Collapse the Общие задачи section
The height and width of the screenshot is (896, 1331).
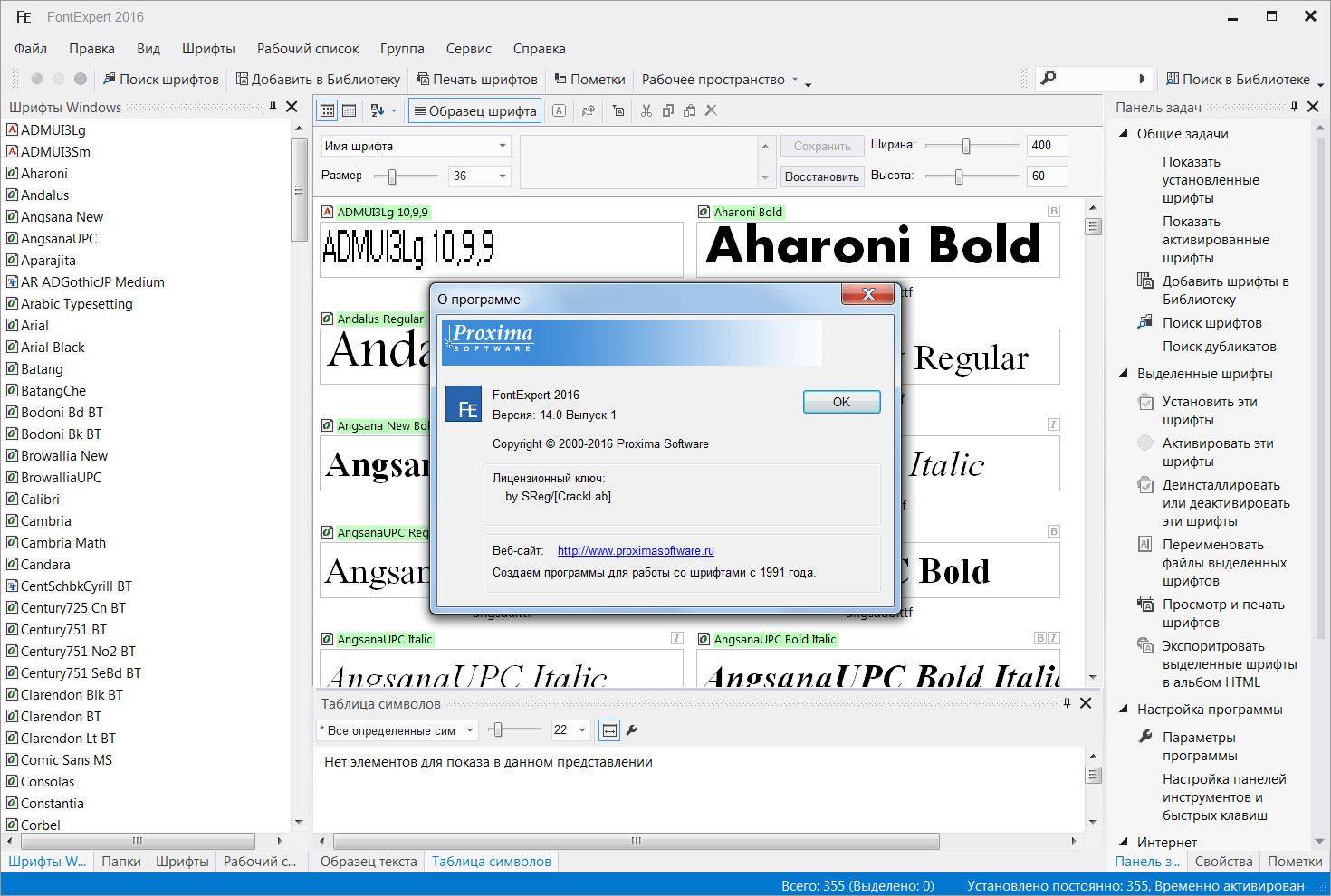[1123, 133]
